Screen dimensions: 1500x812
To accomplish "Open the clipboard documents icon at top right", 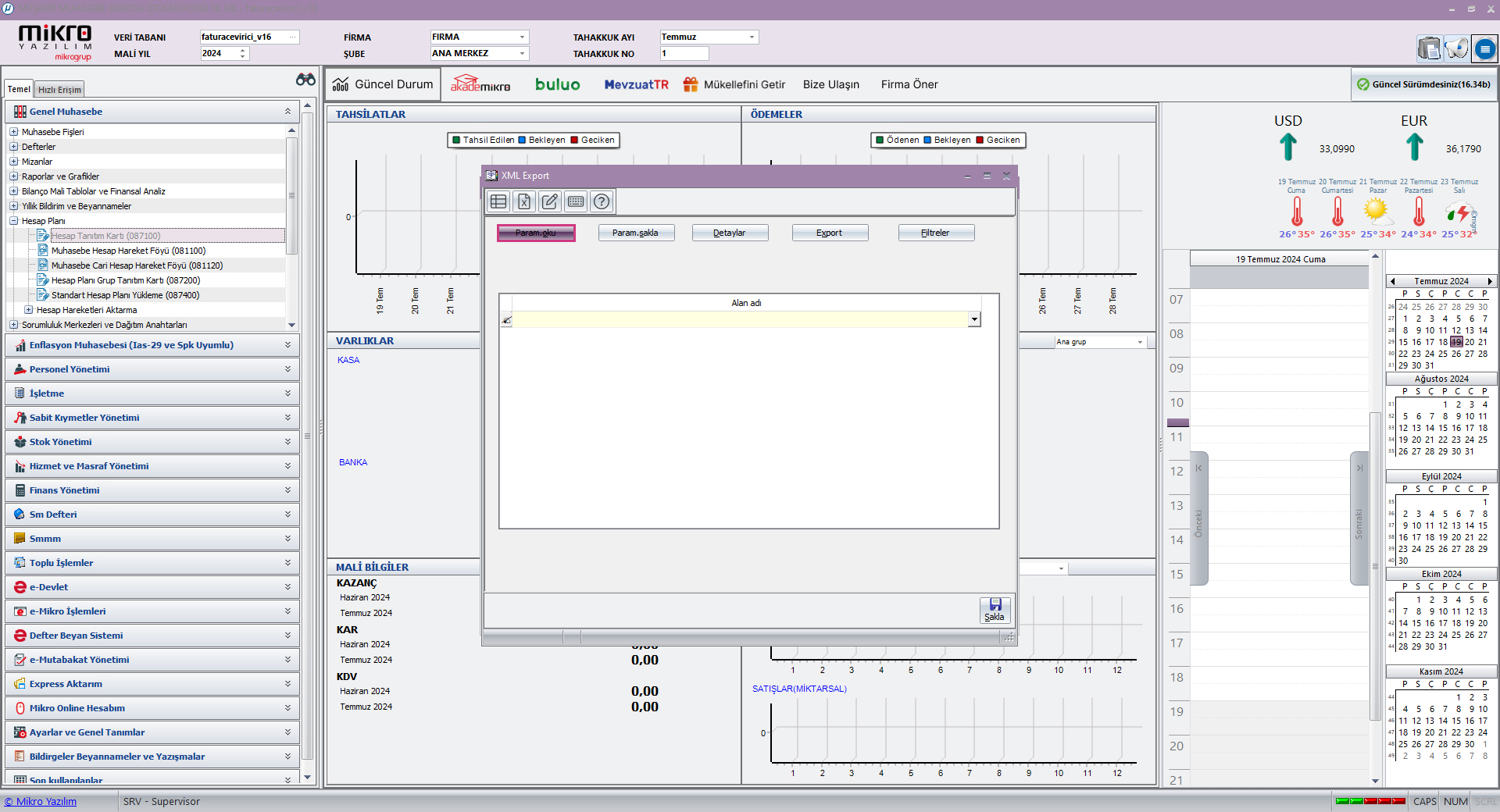I will click(x=1429, y=48).
